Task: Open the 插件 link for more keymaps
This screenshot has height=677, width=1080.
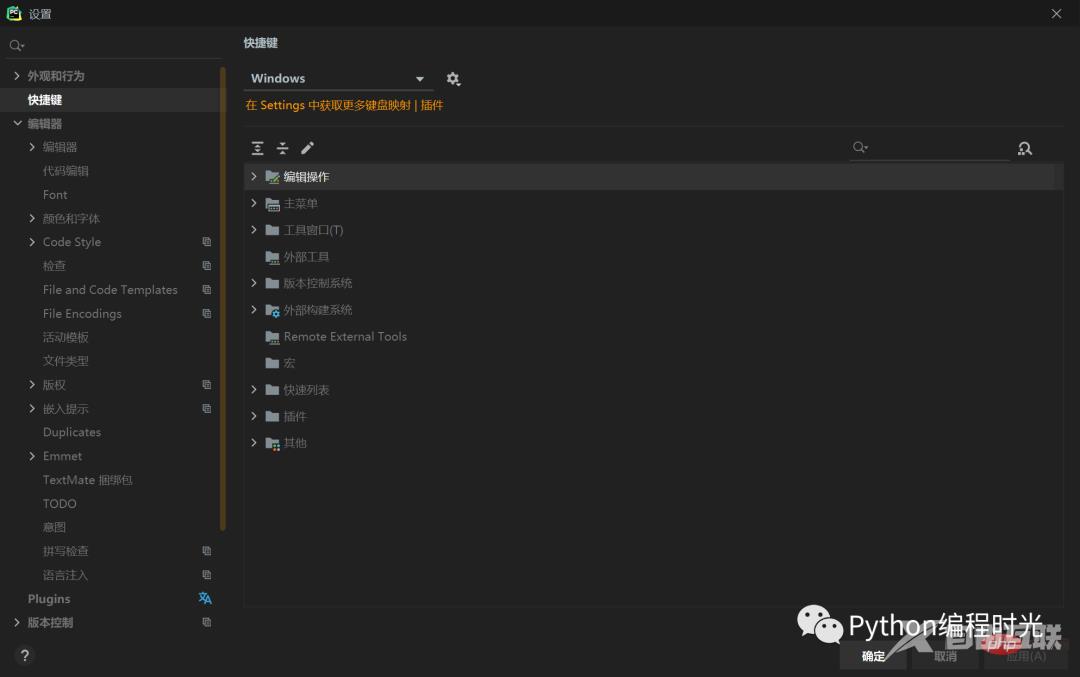Action: [x=431, y=104]
